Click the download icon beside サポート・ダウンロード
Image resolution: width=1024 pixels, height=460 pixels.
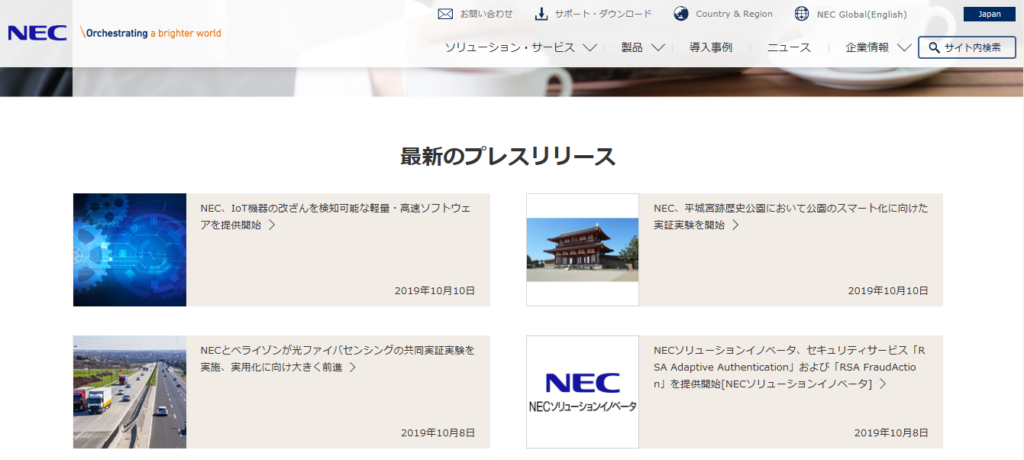pos(541,14)
